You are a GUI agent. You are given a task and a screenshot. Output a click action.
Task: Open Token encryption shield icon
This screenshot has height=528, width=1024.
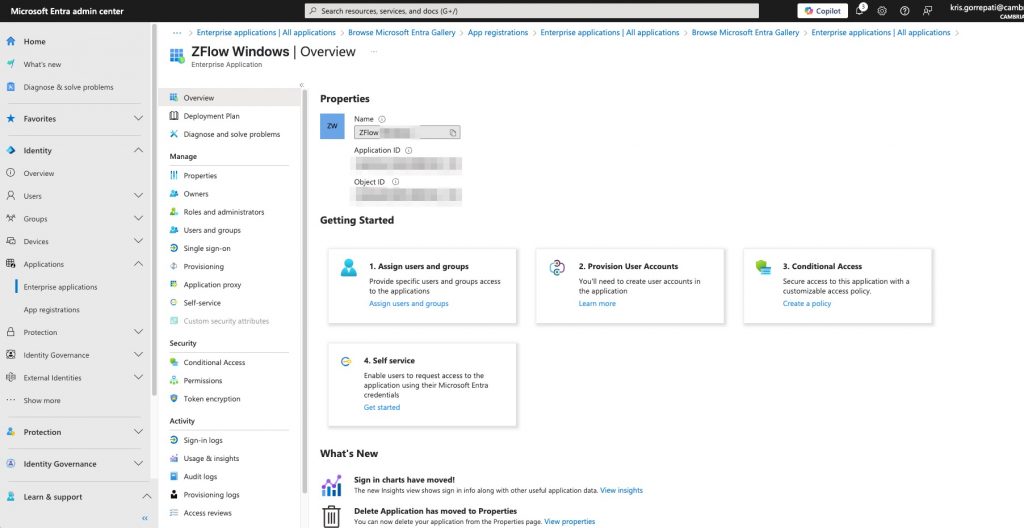tap(174, 399)
